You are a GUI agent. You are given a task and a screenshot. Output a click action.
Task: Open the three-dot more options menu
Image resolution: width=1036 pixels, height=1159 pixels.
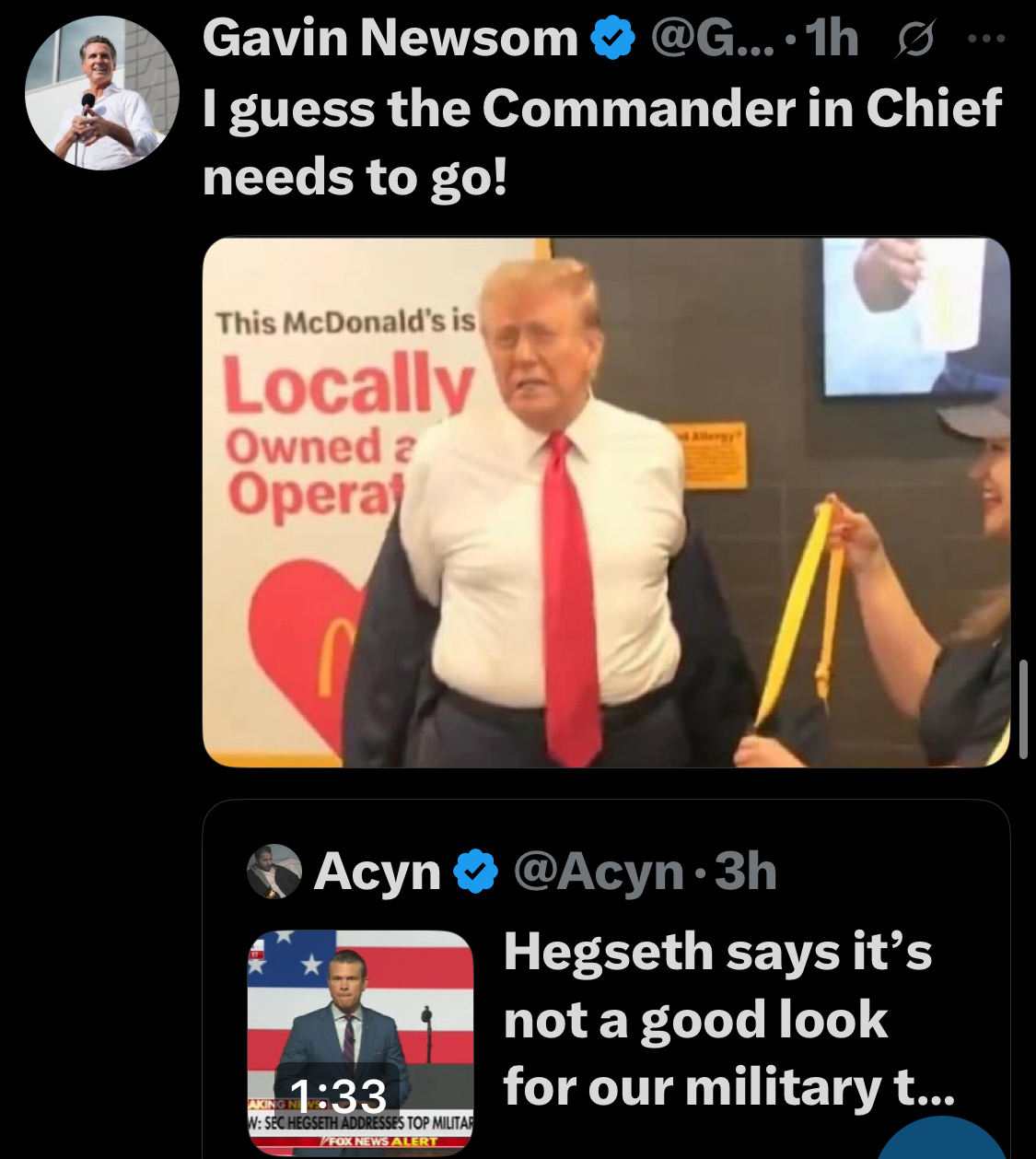click(x=986, y=40)
